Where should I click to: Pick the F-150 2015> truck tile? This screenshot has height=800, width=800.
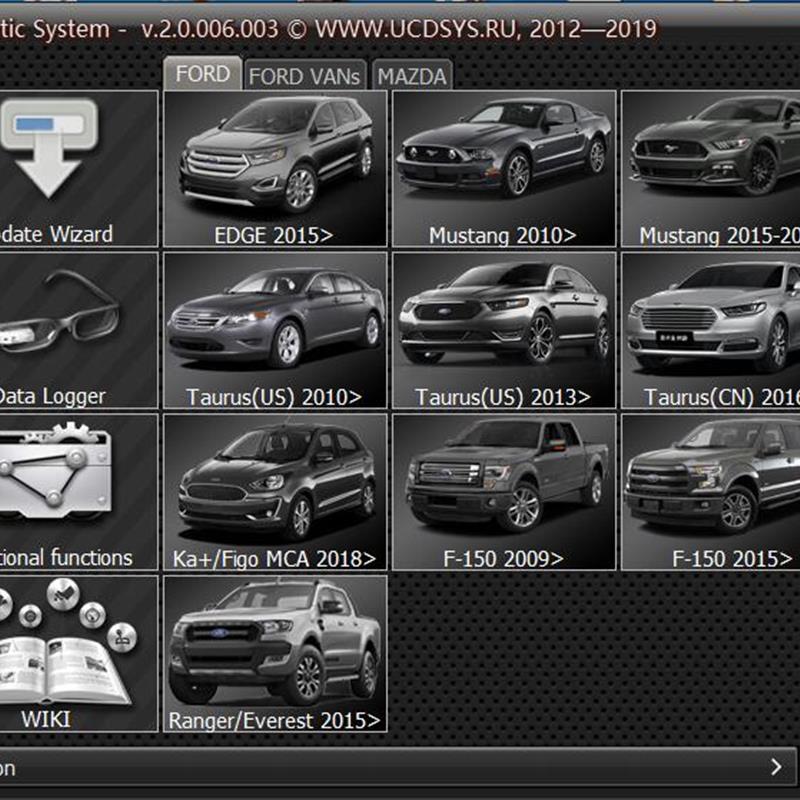tap(711, 492)
